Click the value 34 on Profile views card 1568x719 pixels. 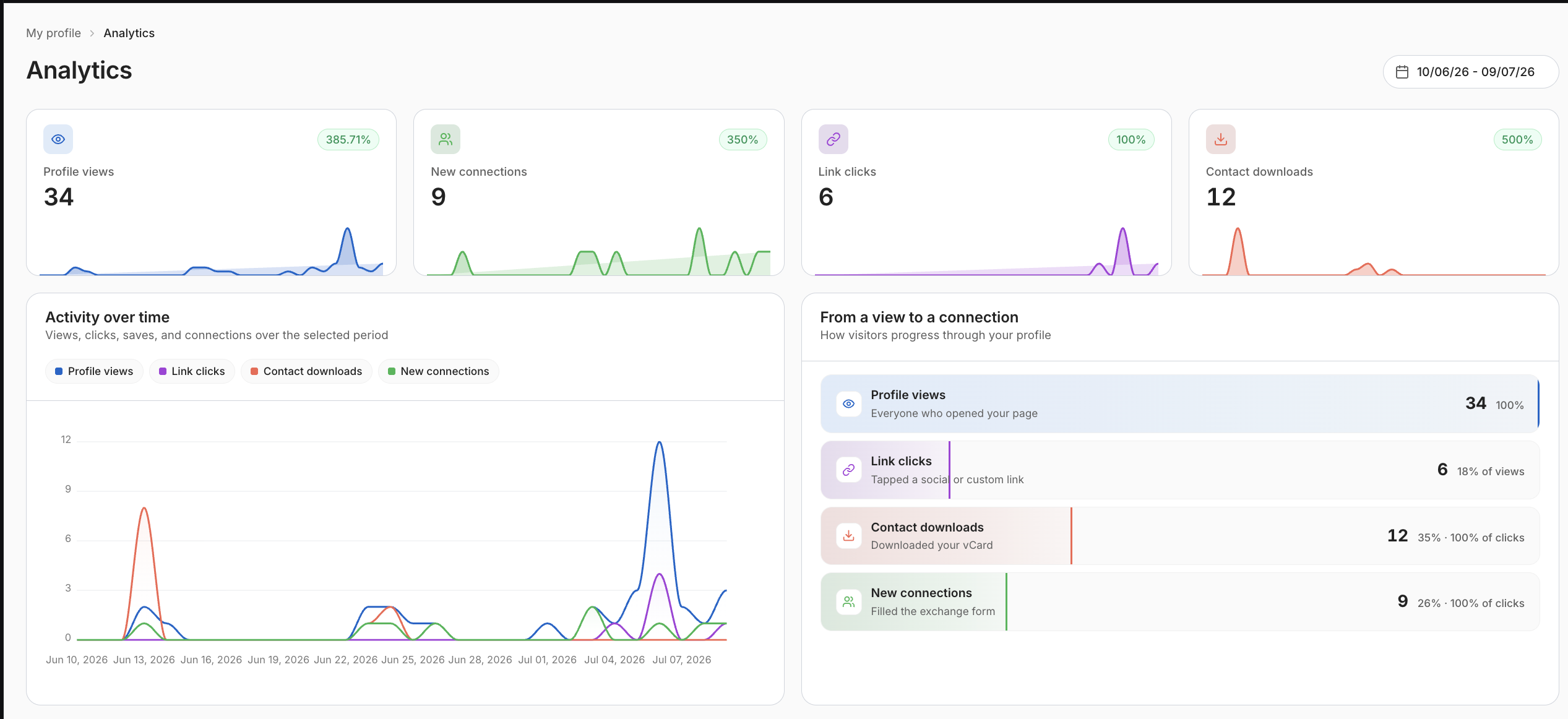(59, 197)
